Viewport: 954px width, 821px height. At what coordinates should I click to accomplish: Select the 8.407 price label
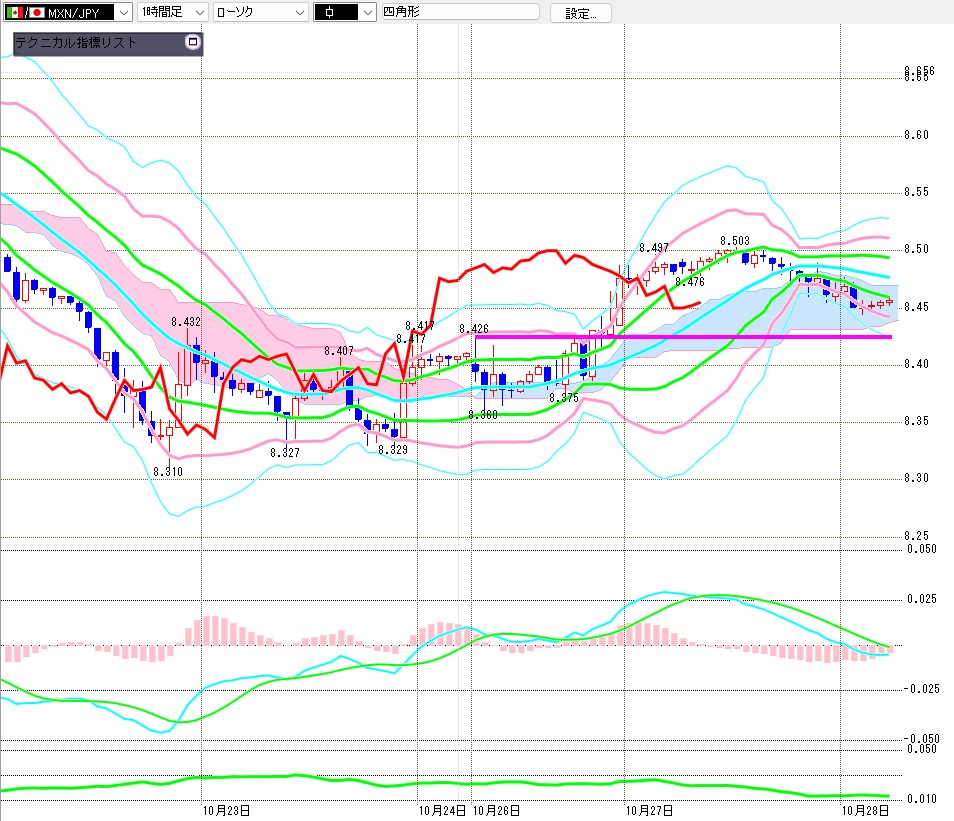pos(339,351)
